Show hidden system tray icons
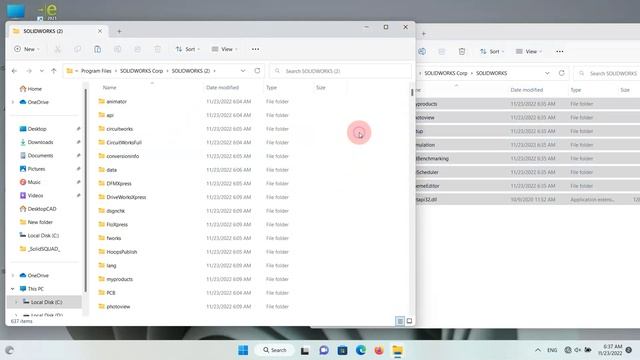The image size is (640, 360). click(538, 350)
